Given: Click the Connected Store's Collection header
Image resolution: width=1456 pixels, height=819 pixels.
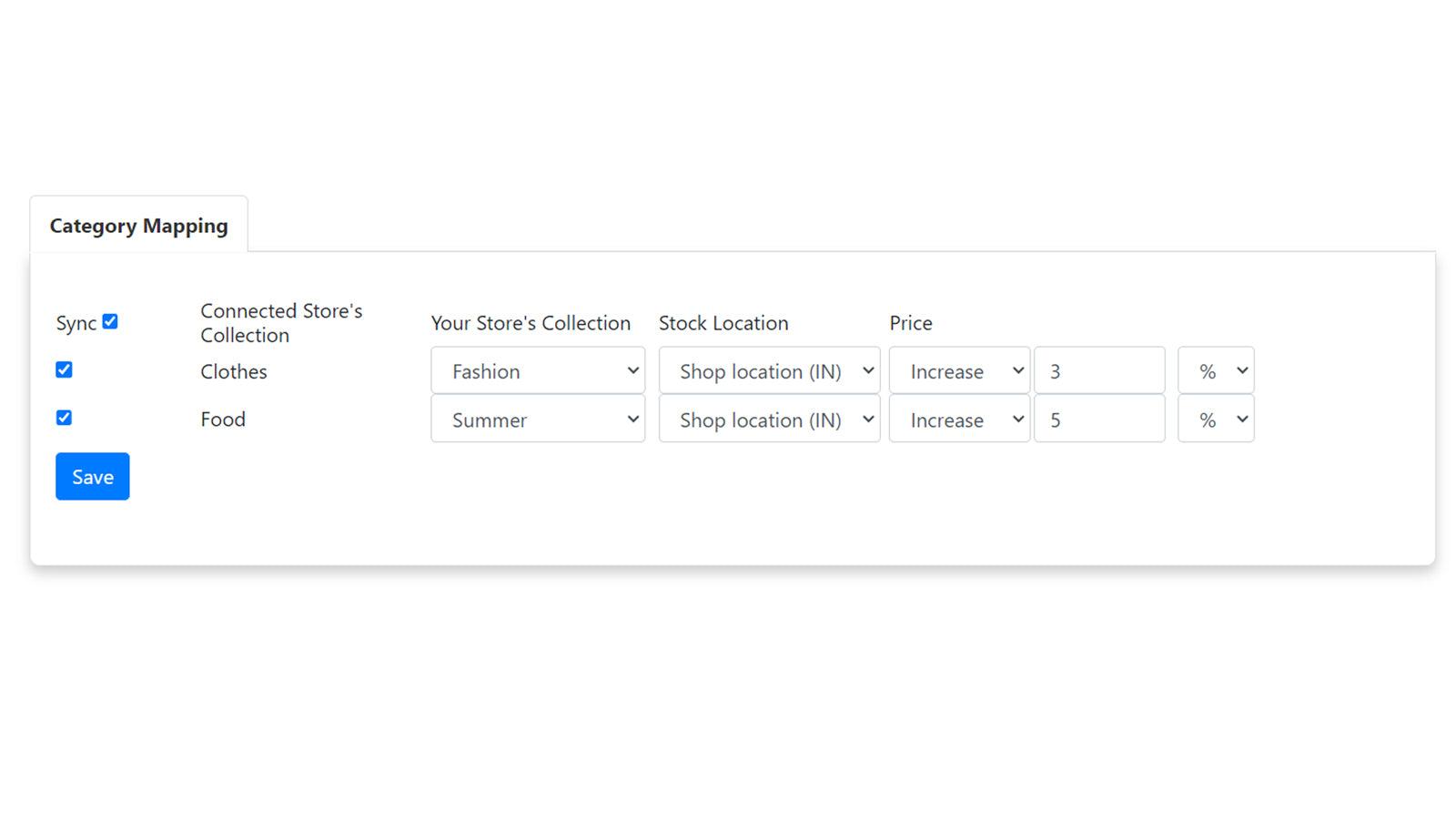Looking at the screenshot, I should point(281,322).
